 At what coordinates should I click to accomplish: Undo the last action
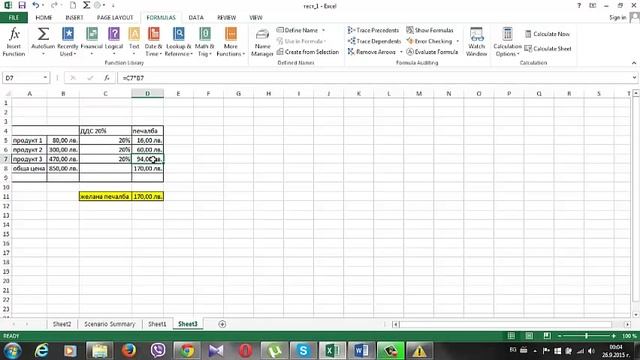coord(36,5)
